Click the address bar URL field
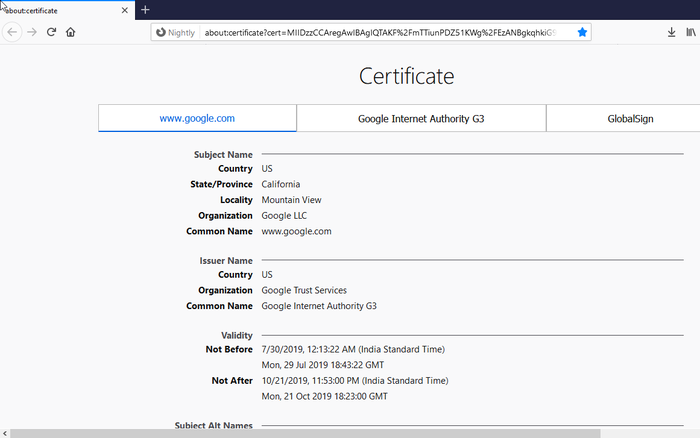Screen dimensions: 700x438 378,32
